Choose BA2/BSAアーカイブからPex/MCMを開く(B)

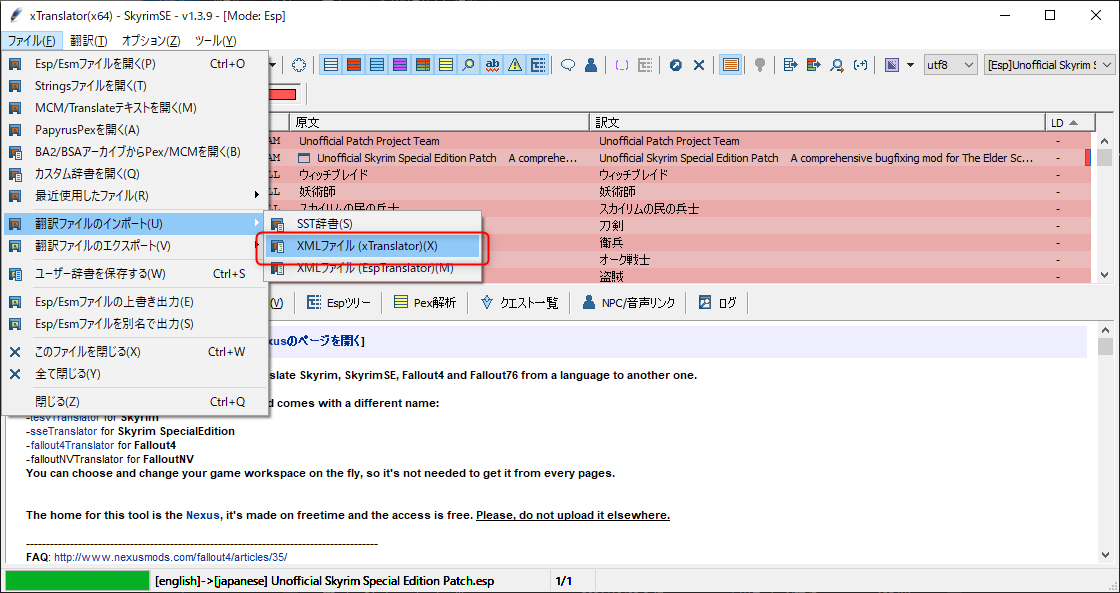pyautogui.click(x=135, y=151)
